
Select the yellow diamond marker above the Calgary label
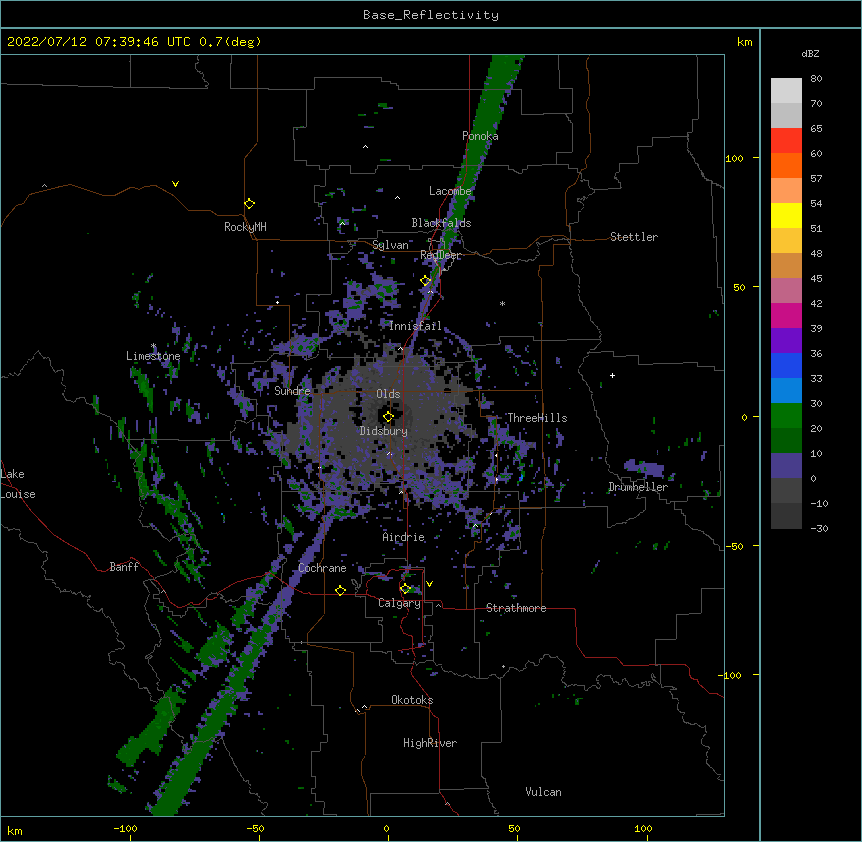click(x=405, y=589)
